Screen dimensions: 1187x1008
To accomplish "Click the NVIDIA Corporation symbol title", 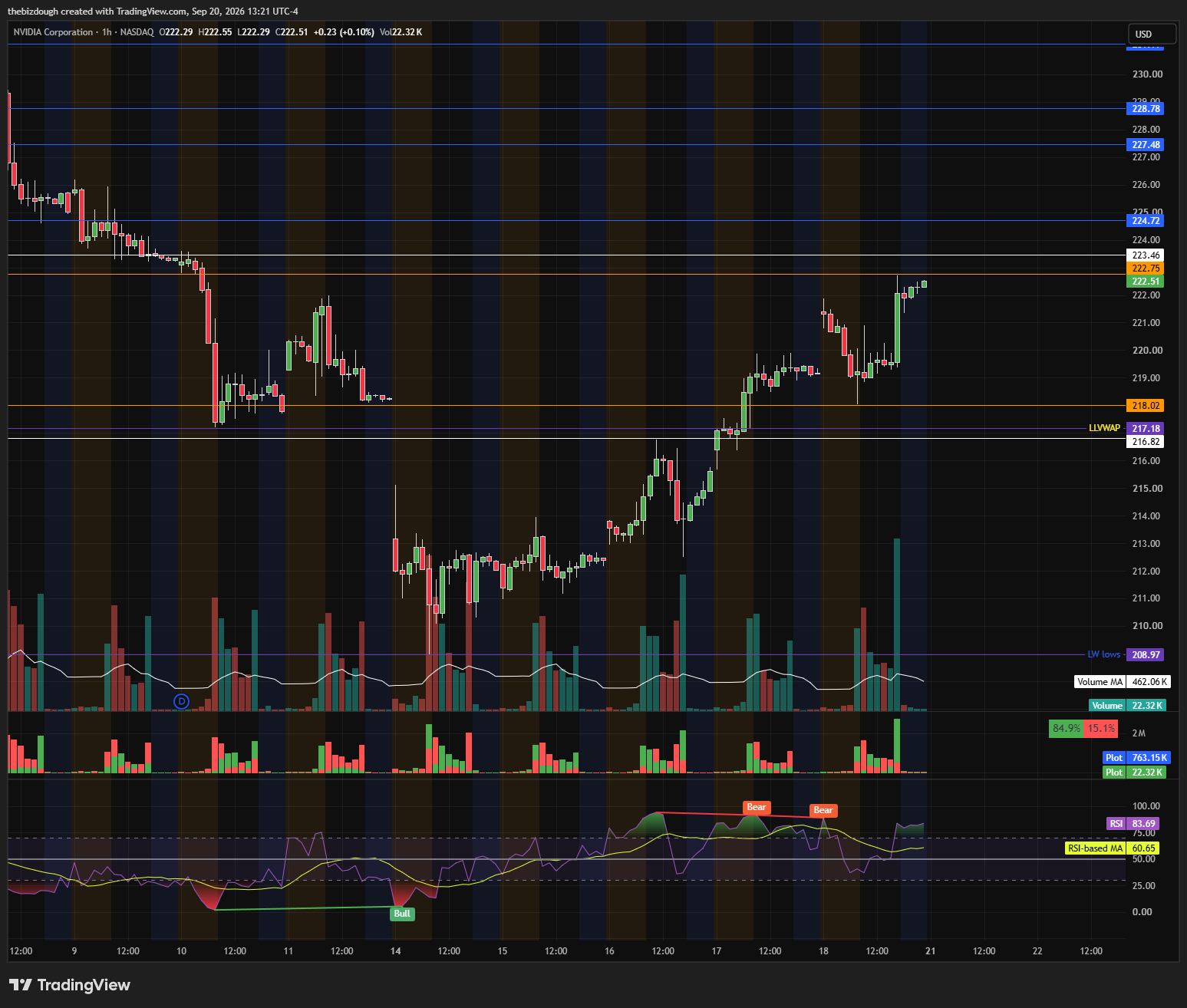I will coord(53,32).
